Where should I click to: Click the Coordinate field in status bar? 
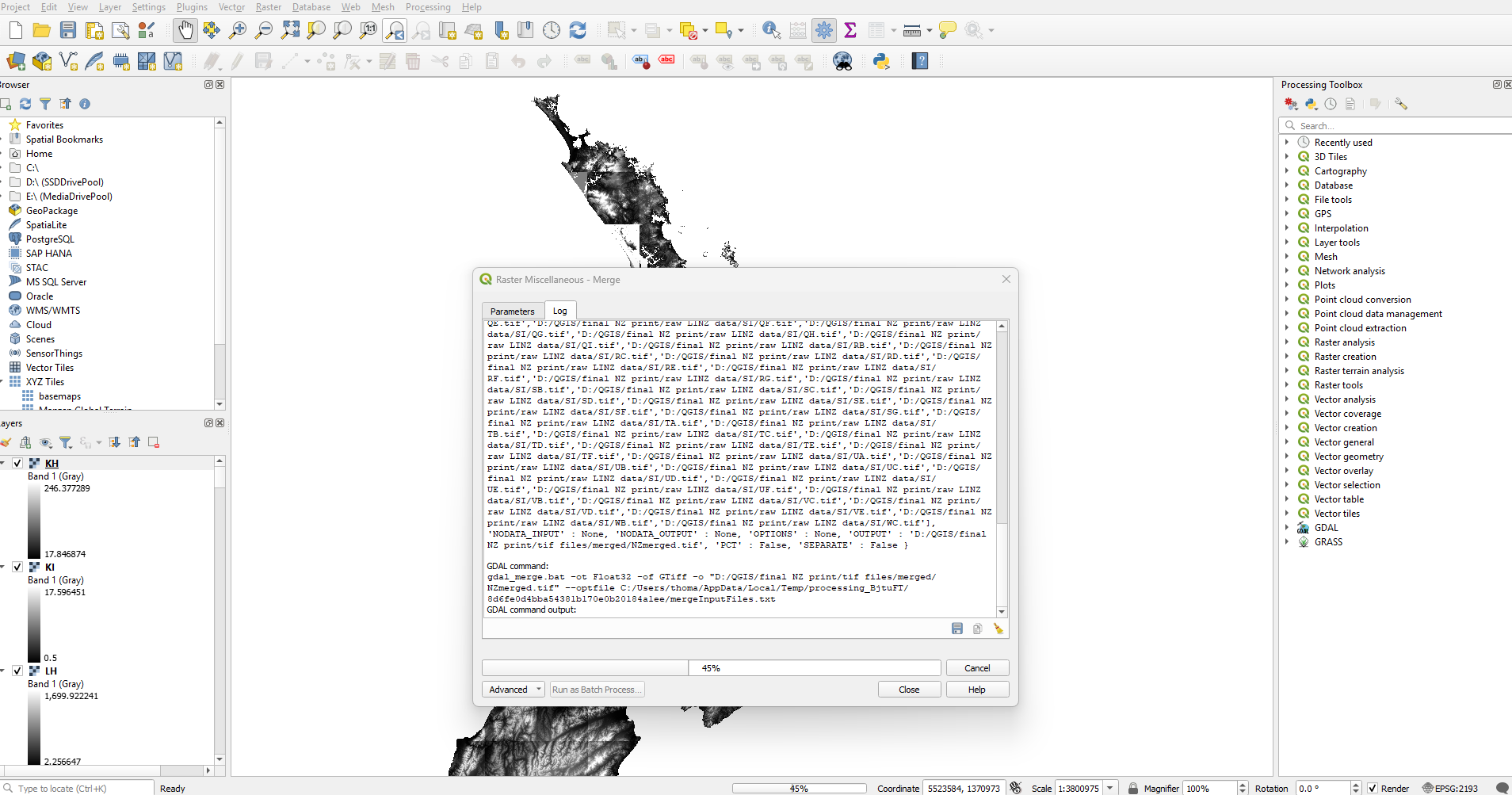tap(964, 788)
